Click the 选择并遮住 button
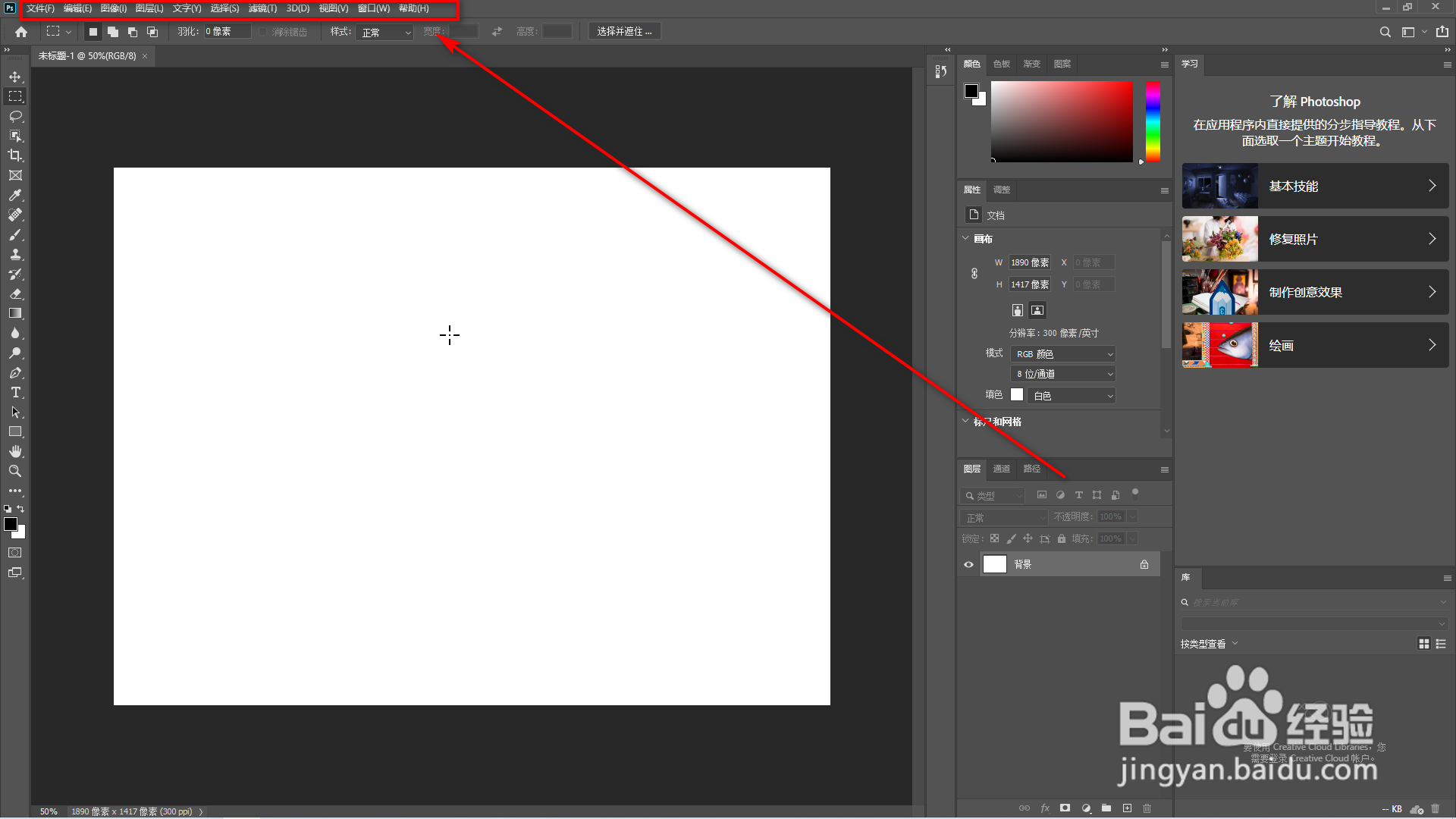Screen dimensions: 1456x819 (624, 31)
